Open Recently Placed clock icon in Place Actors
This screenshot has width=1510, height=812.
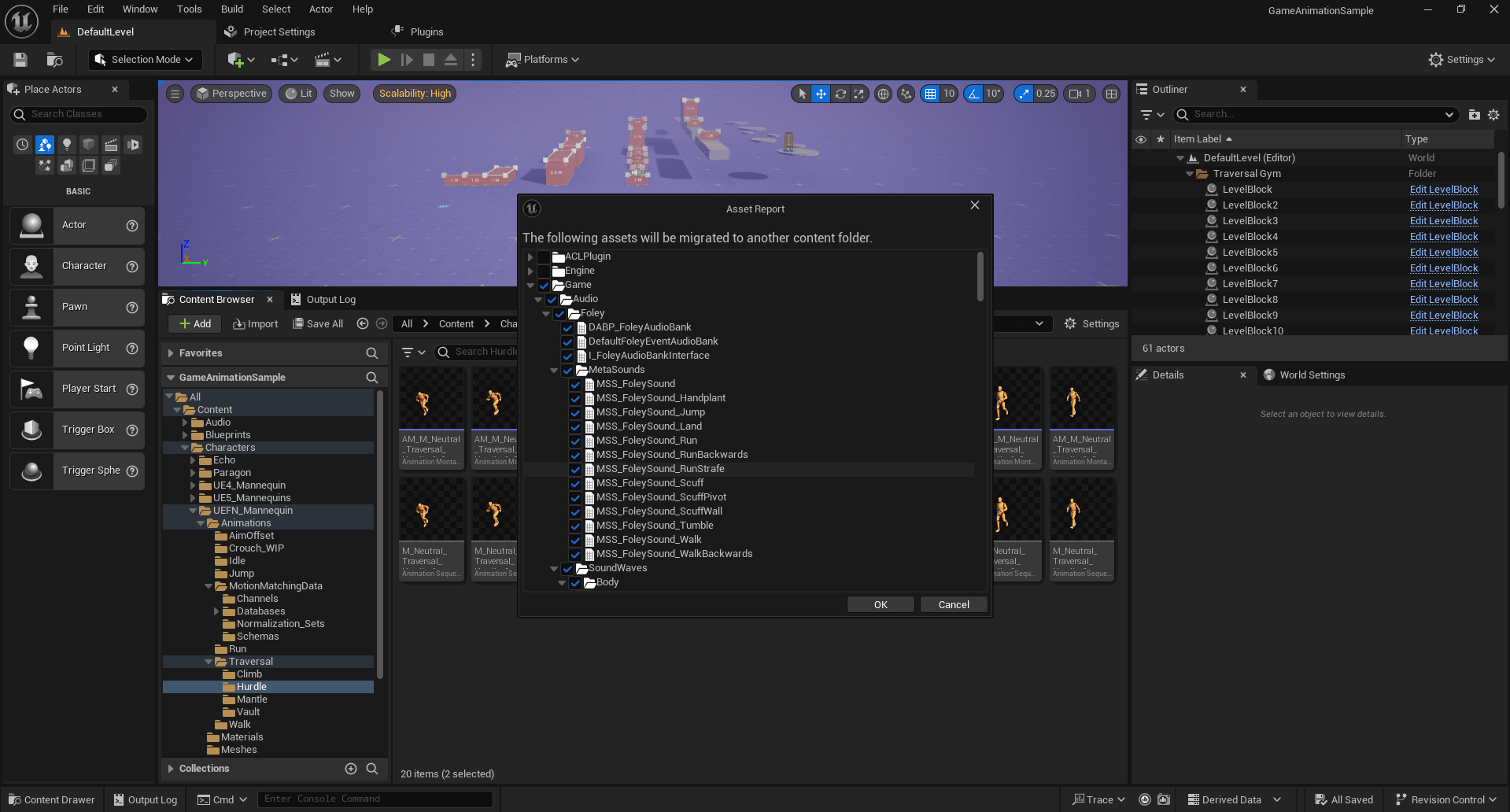tap(22, 145)
